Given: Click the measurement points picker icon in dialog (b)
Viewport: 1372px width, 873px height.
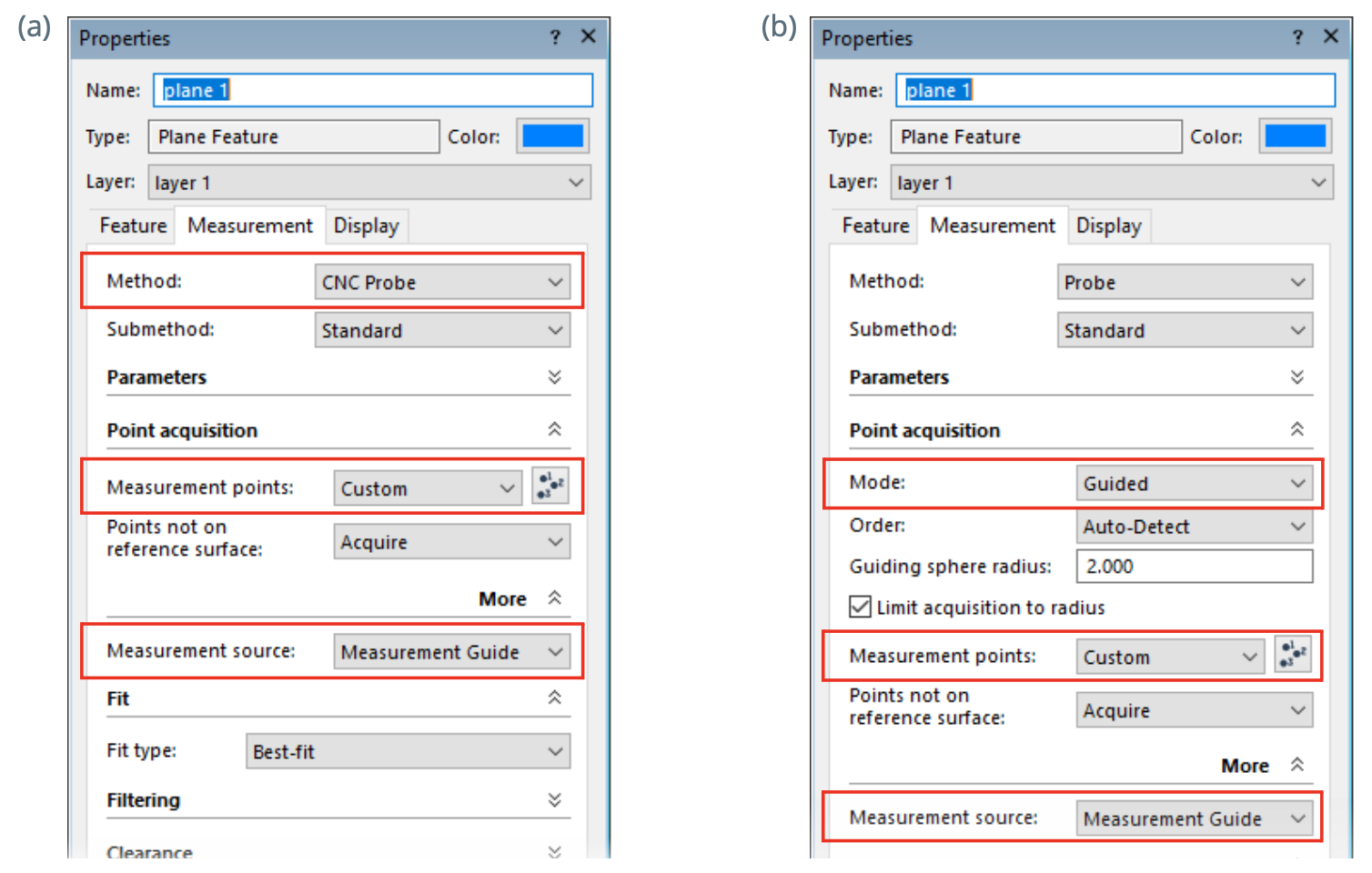Looking at the screenshot, I should [1293, 655].
